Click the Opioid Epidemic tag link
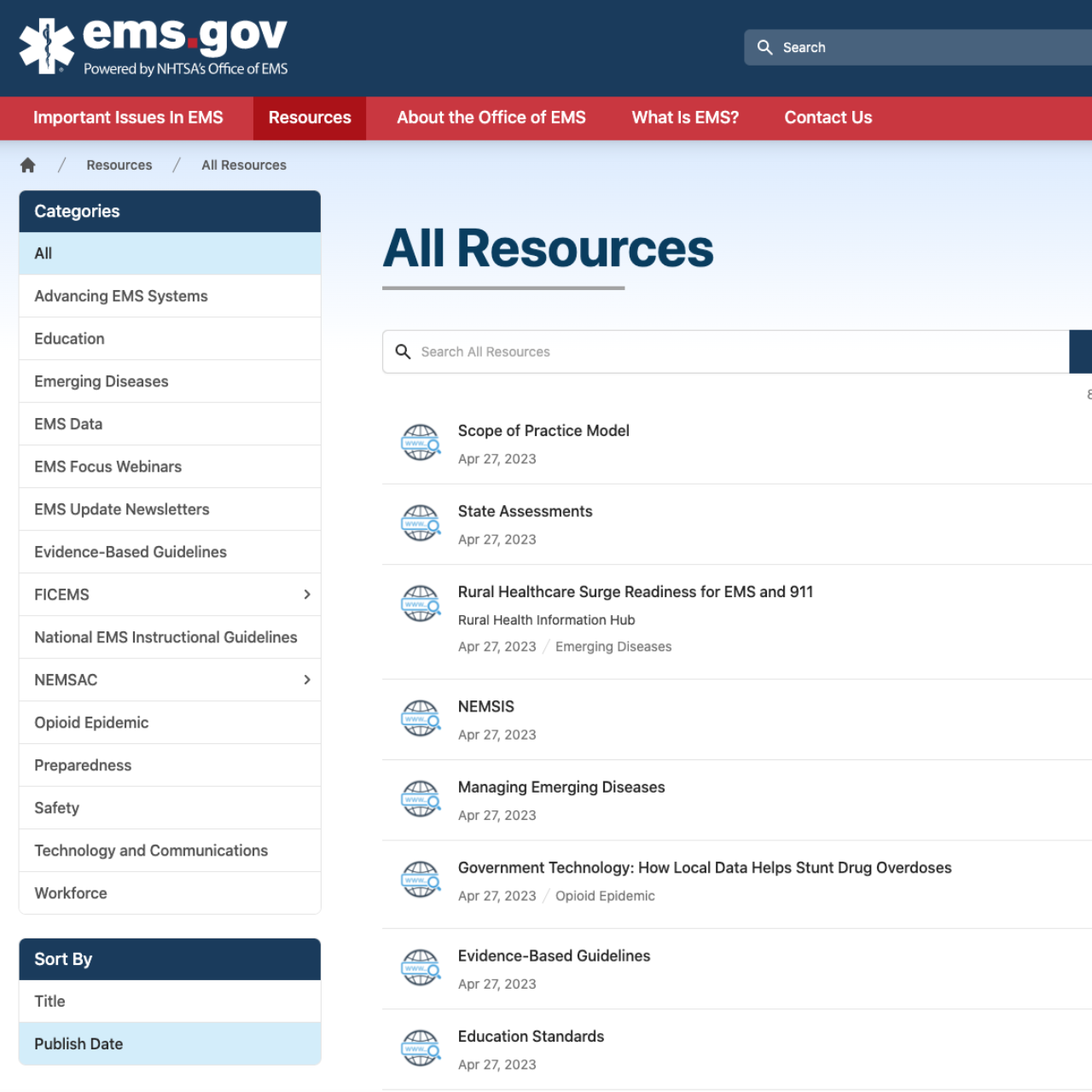1092x1092 pixels. click(x=605, y=896)
